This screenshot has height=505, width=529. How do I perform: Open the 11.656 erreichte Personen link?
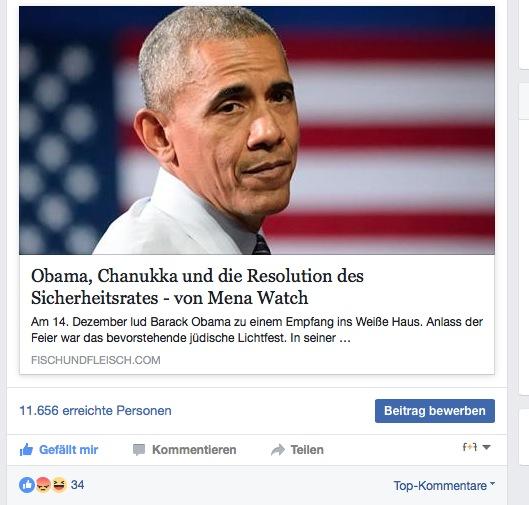coord(95,411)
